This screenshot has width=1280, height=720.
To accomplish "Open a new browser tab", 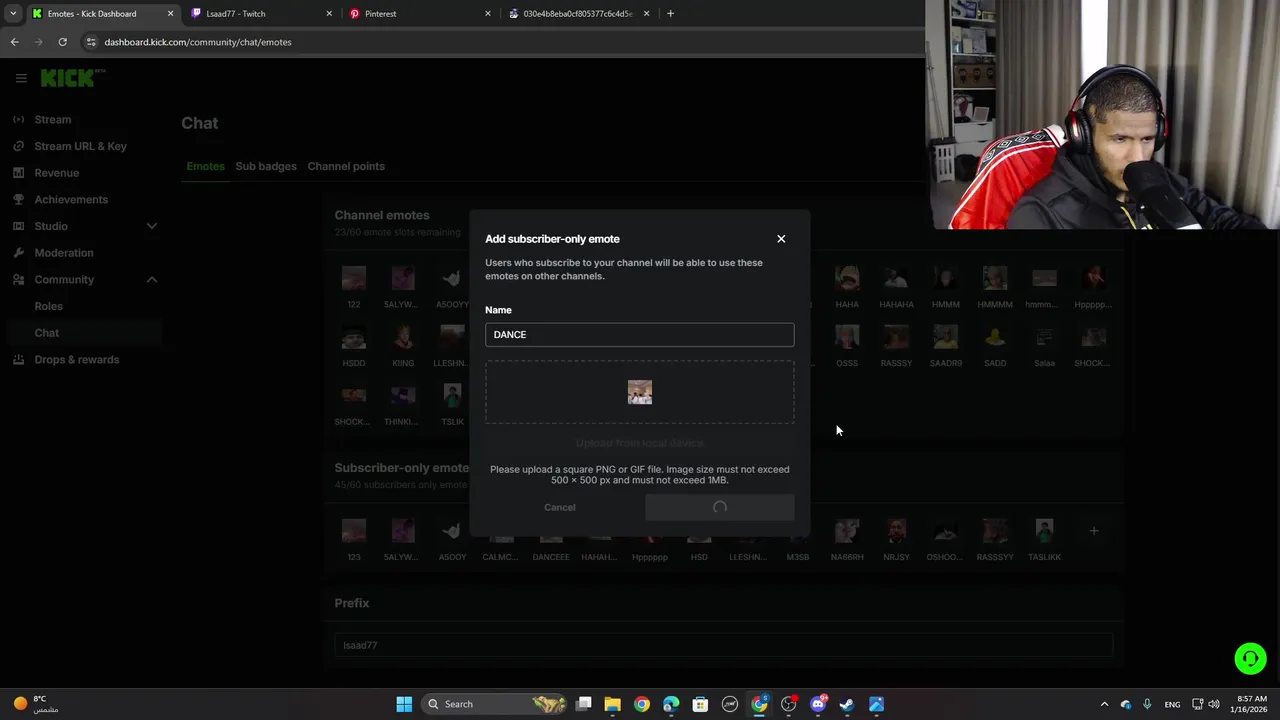I will [x=670, y=14].
